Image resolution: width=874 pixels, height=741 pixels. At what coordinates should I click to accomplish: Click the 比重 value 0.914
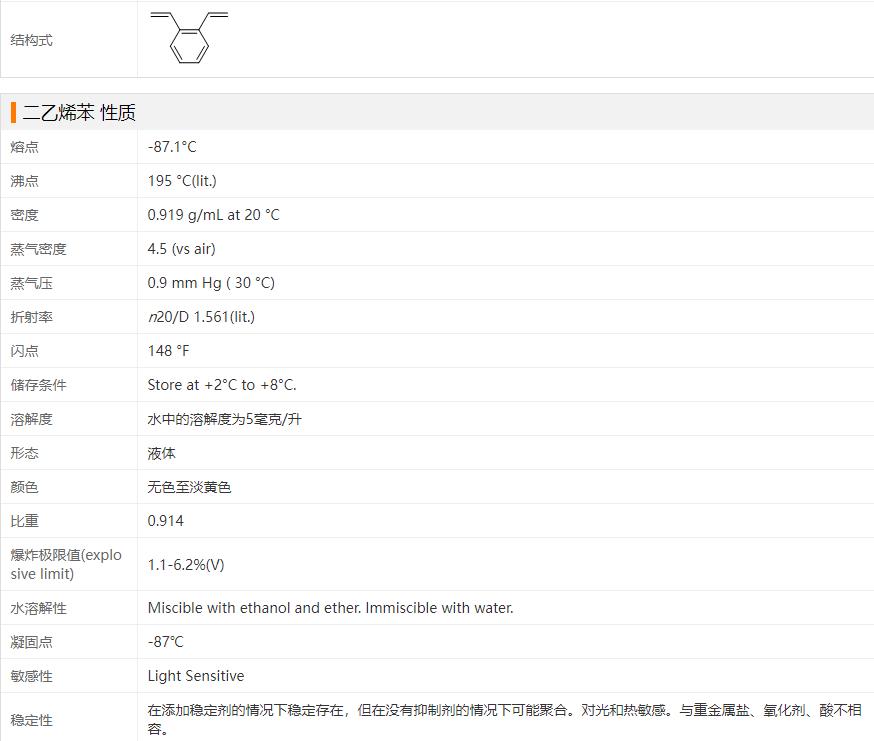[166, 521]
